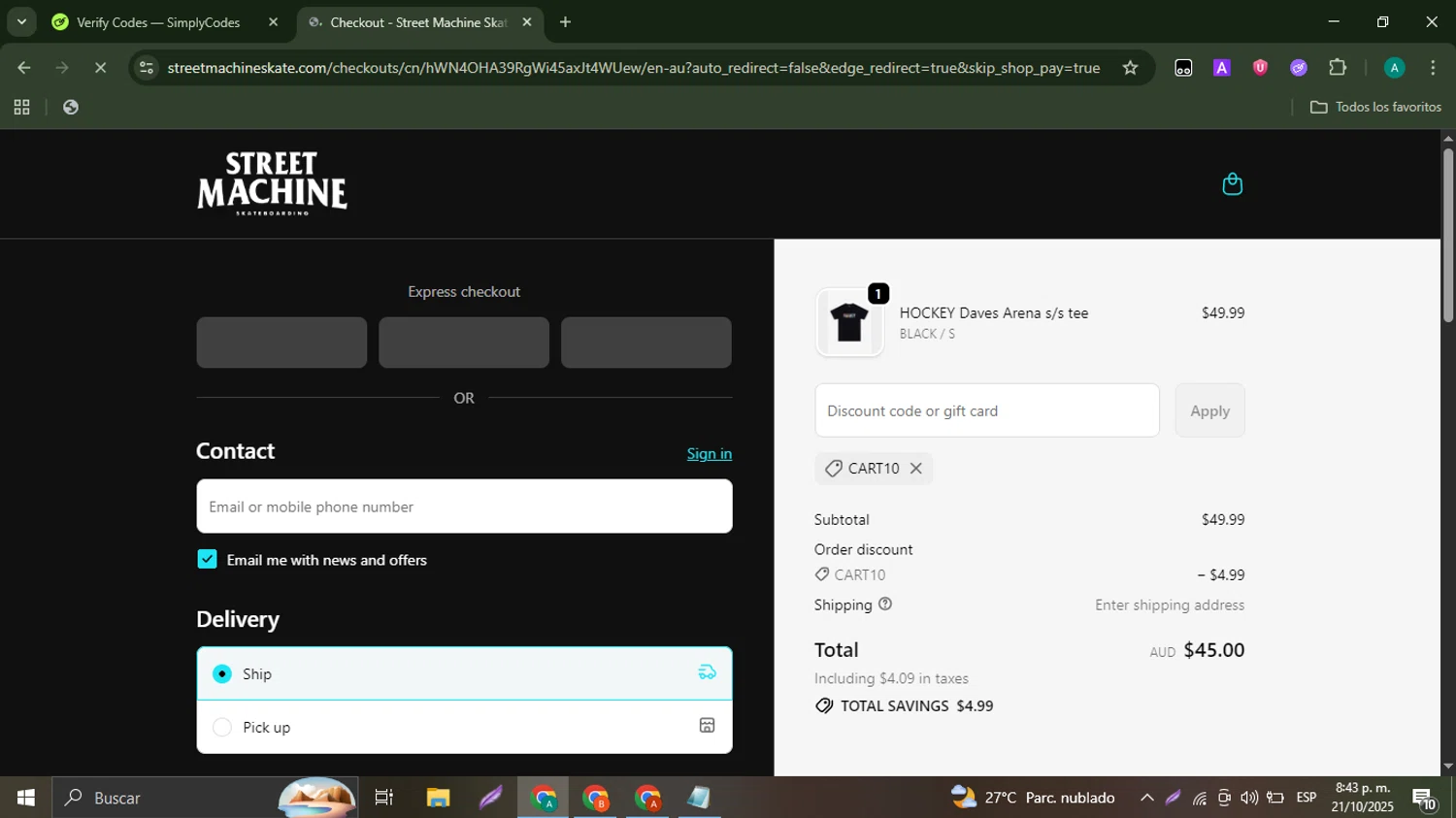Toggle Email me with news and offers
This screenshot has height=818, width=1456.
(x=207, y=559)
